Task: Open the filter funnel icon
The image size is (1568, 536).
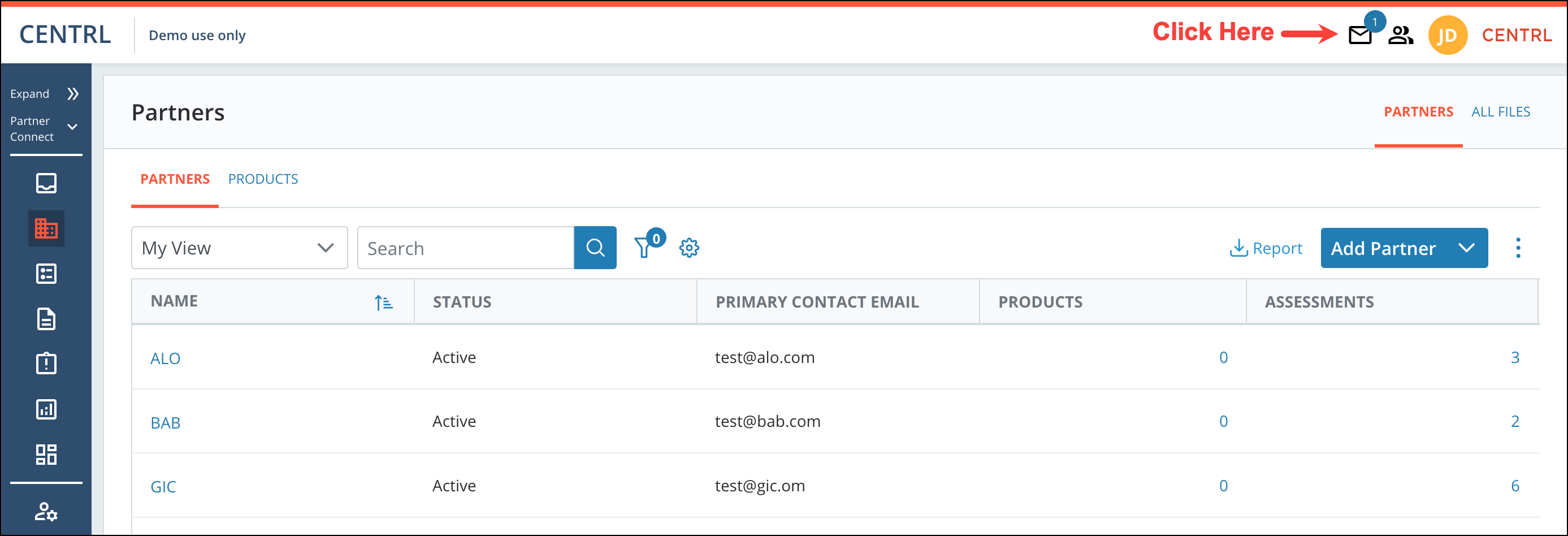Action: [x=644, y=248]
